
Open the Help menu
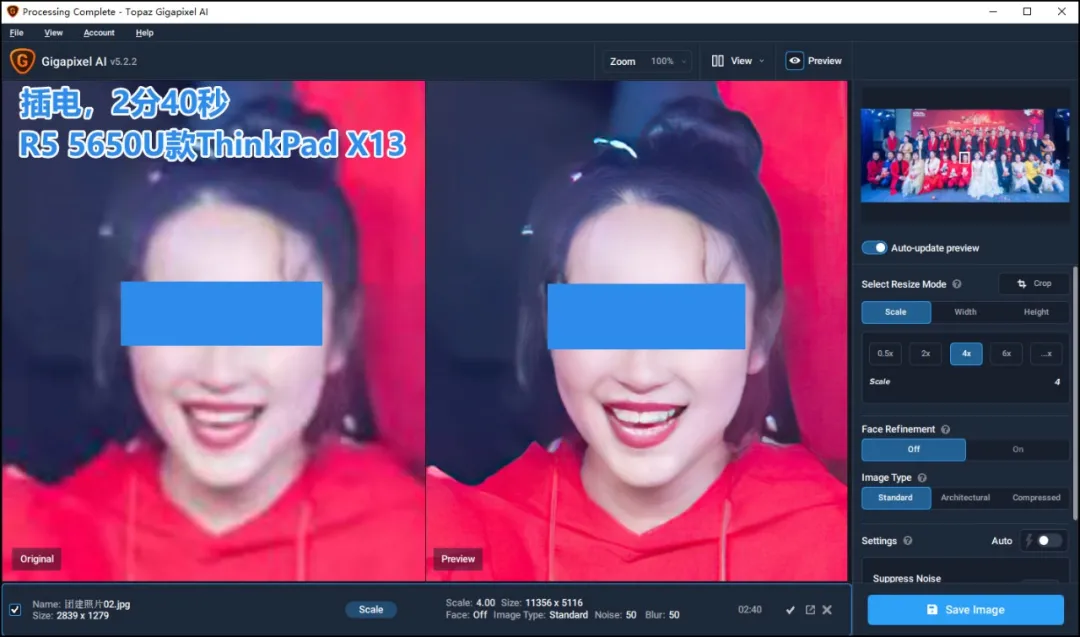click(x=145, y=32)
